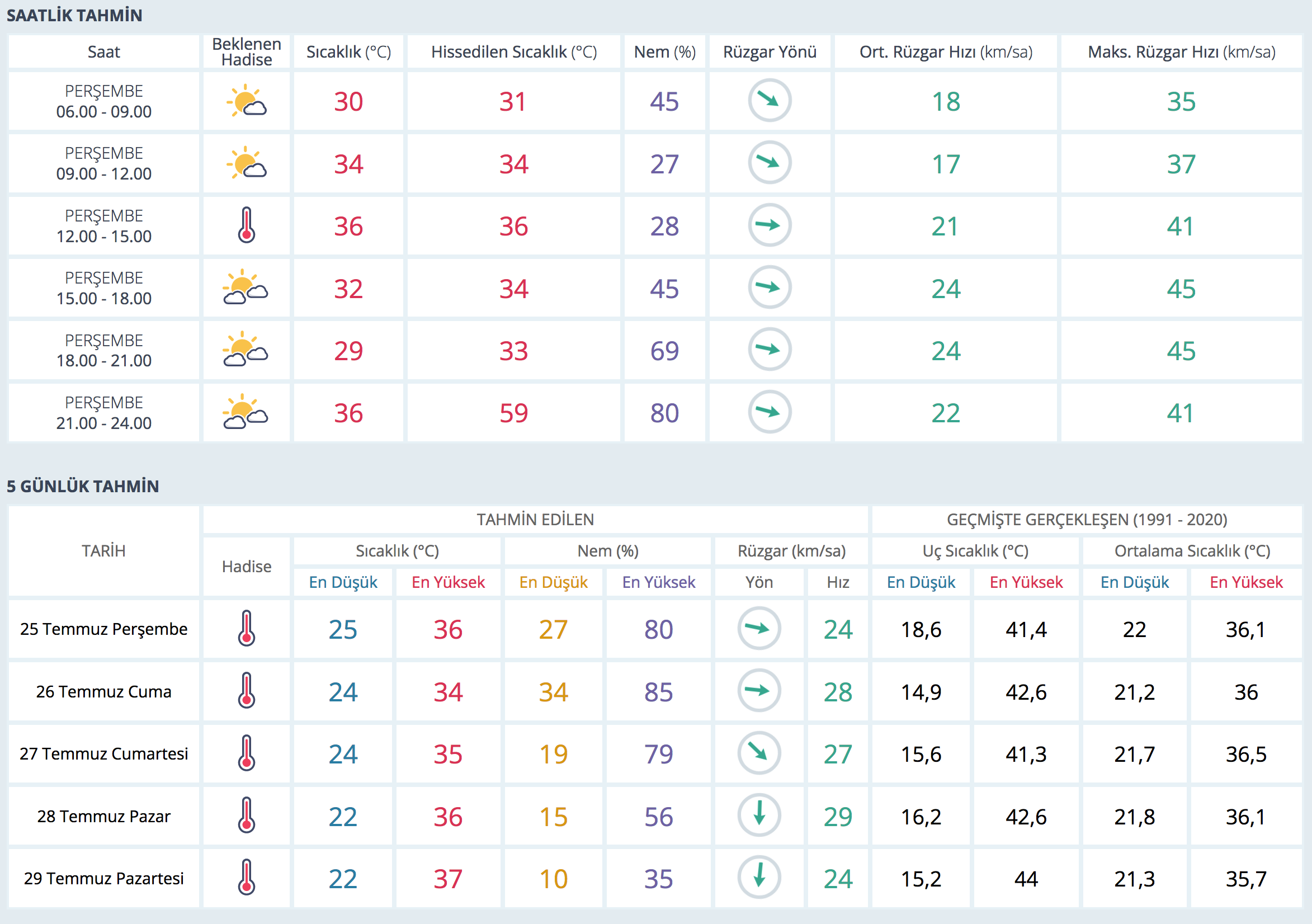Click wind direction arrow for 06.00 - 09.00
1312x924 pixels.
coord(769,101)
